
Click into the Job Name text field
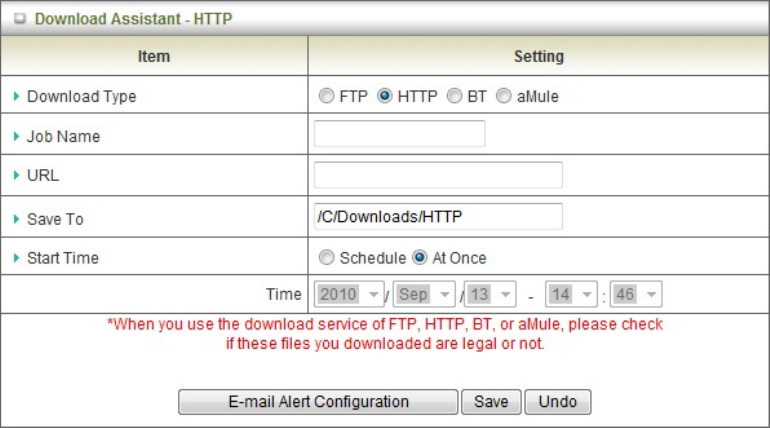pyautogui.click(x=399, y=134)
